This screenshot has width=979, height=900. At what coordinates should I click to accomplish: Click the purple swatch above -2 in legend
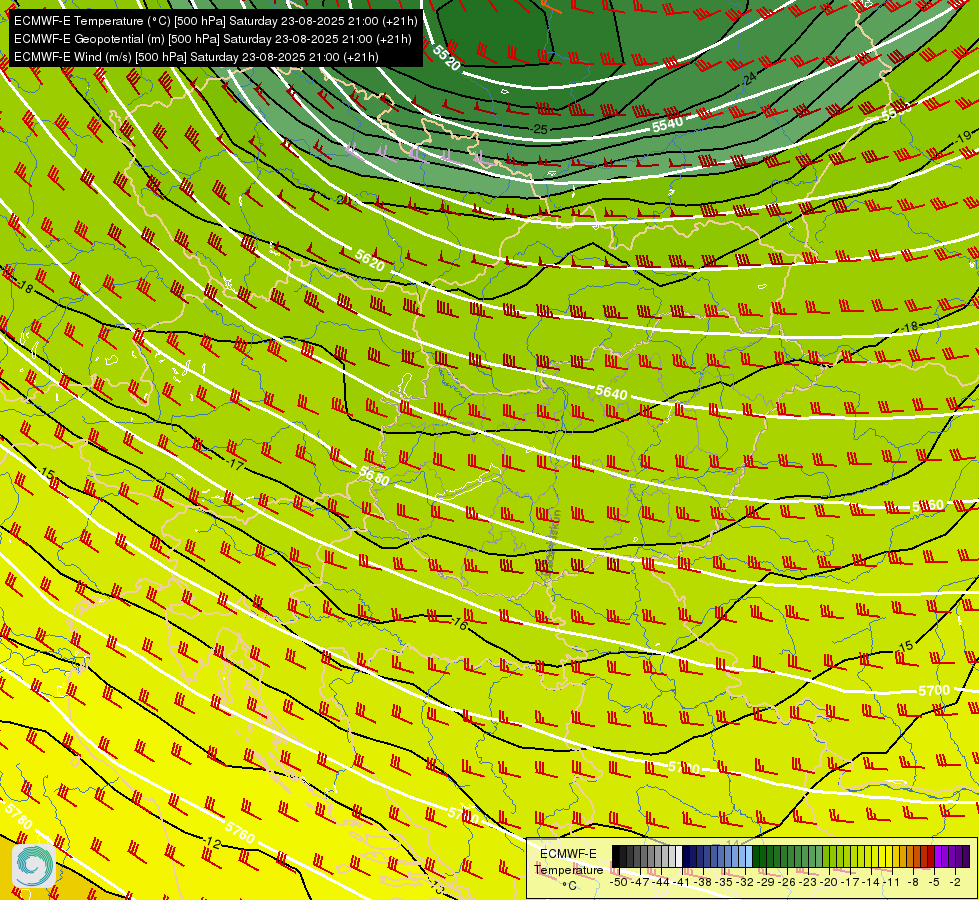[x=952, y=856]
